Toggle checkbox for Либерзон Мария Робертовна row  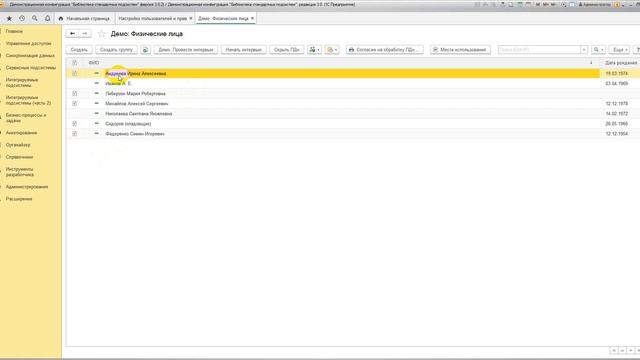click(74, 93)
